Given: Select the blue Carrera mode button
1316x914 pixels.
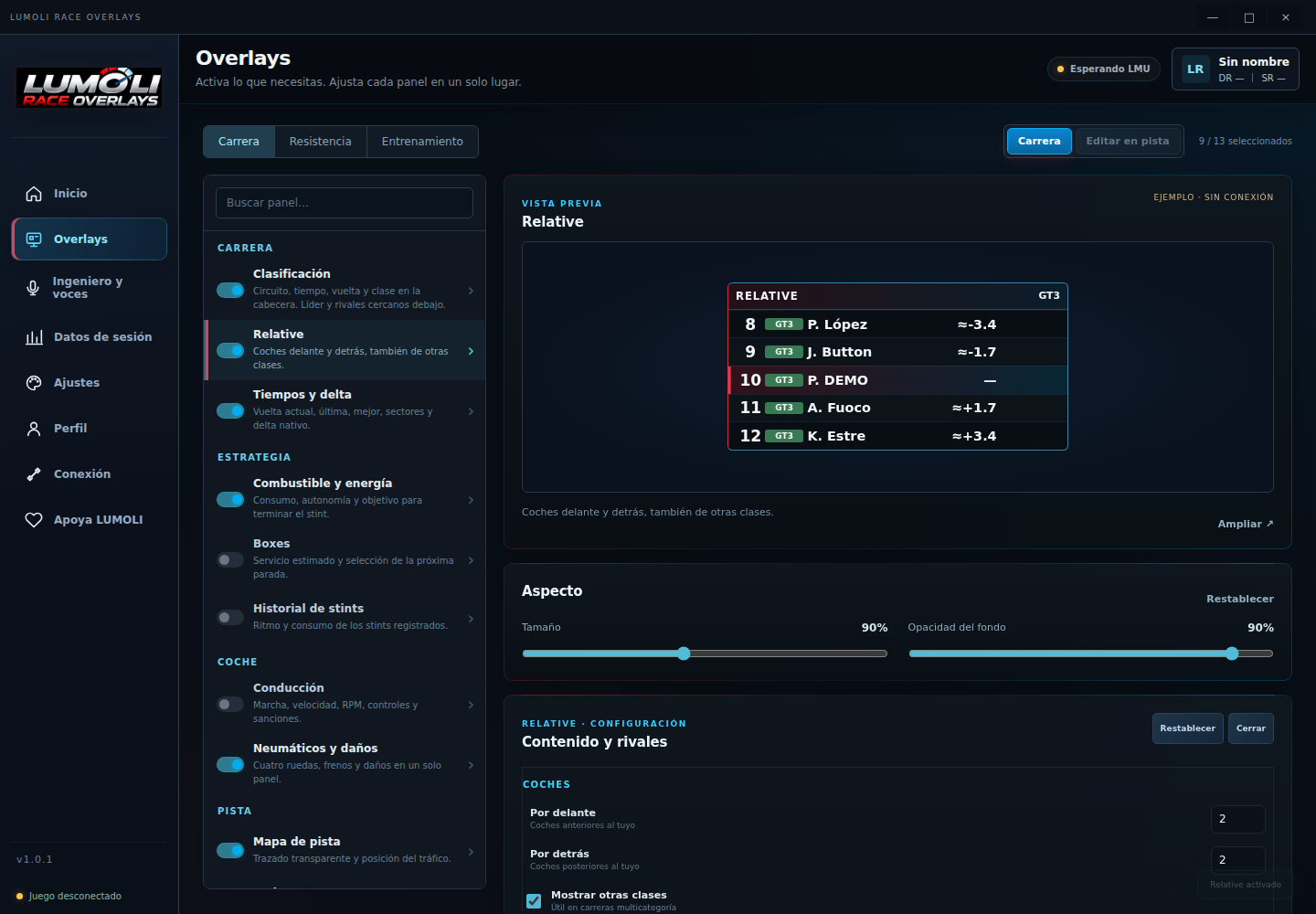Looking at the screenshot, I should coord(1039,141).
